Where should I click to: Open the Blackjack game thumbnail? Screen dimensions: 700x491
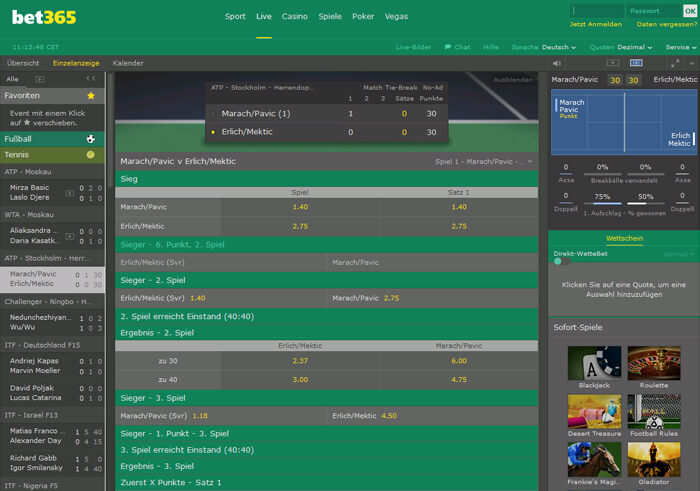[594, 363]
